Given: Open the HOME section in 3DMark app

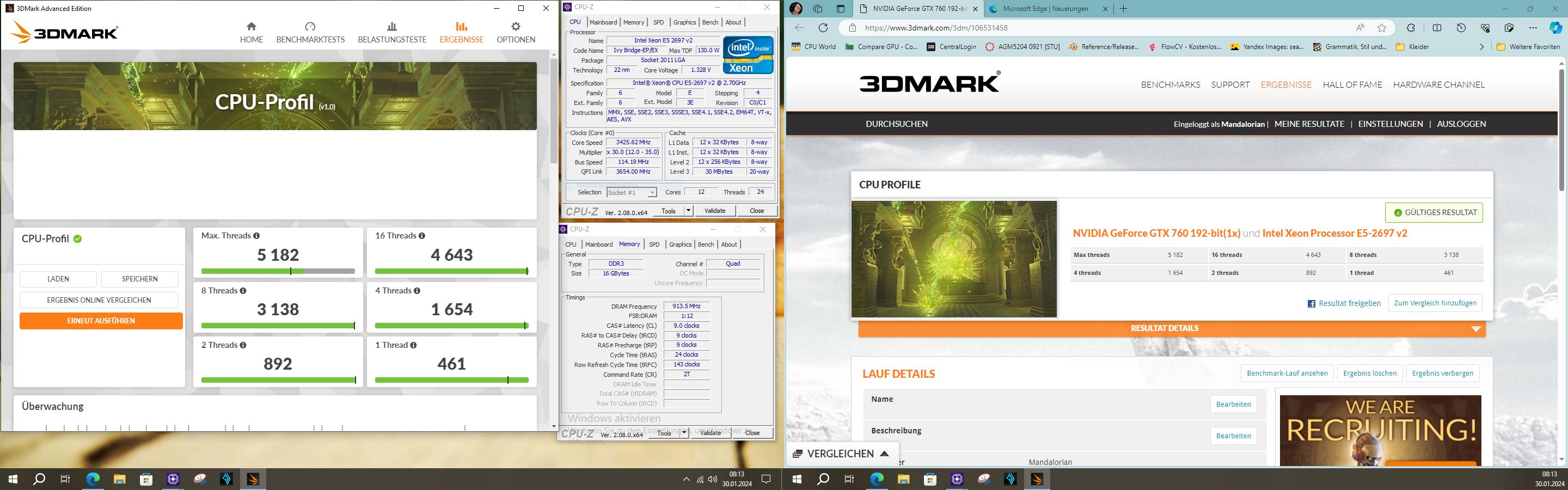Looking at the screenshot, I should [252, 33].
